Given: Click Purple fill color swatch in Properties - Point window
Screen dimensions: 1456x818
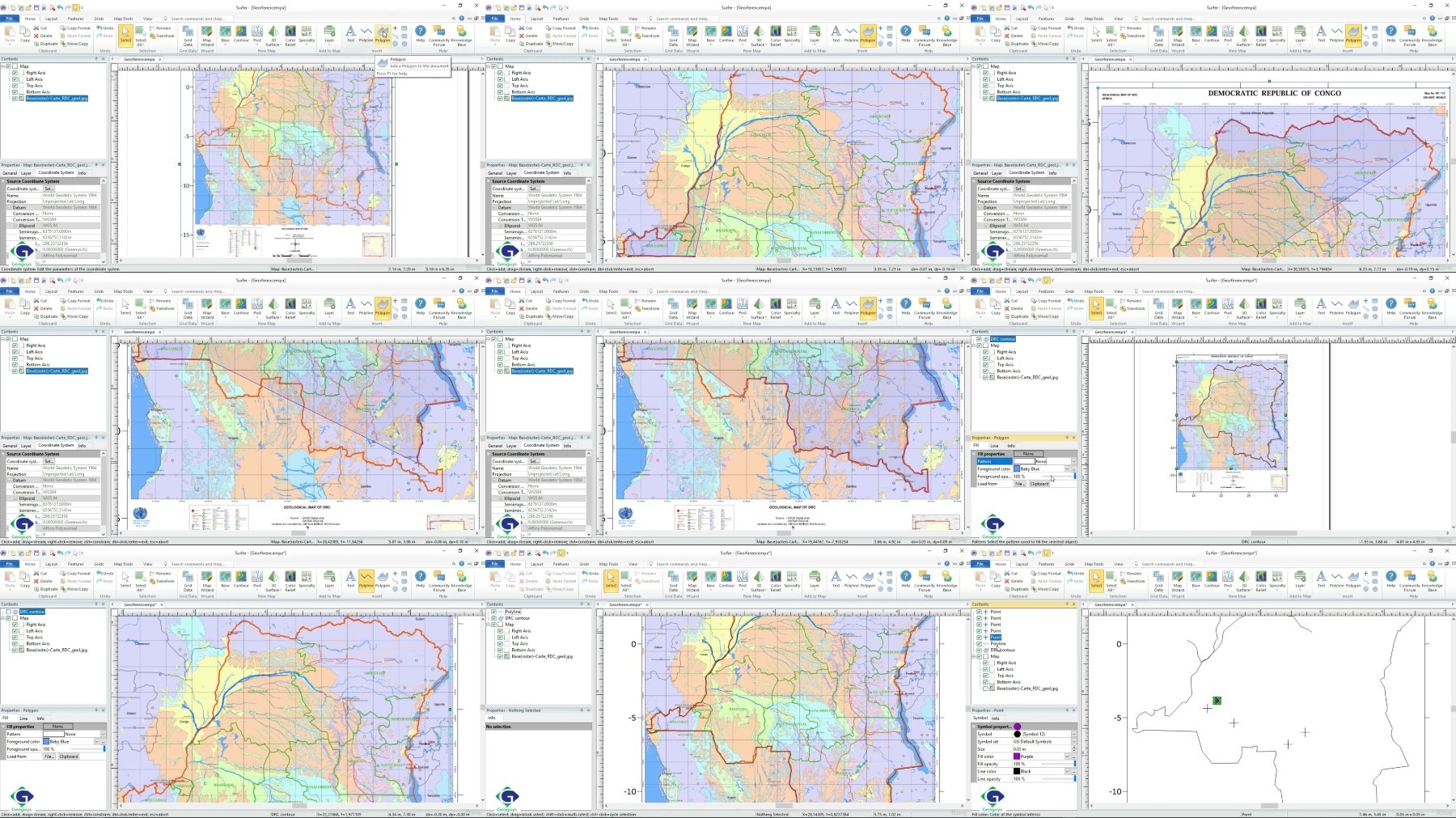Looking at the screenshot, I should 1017,757.
